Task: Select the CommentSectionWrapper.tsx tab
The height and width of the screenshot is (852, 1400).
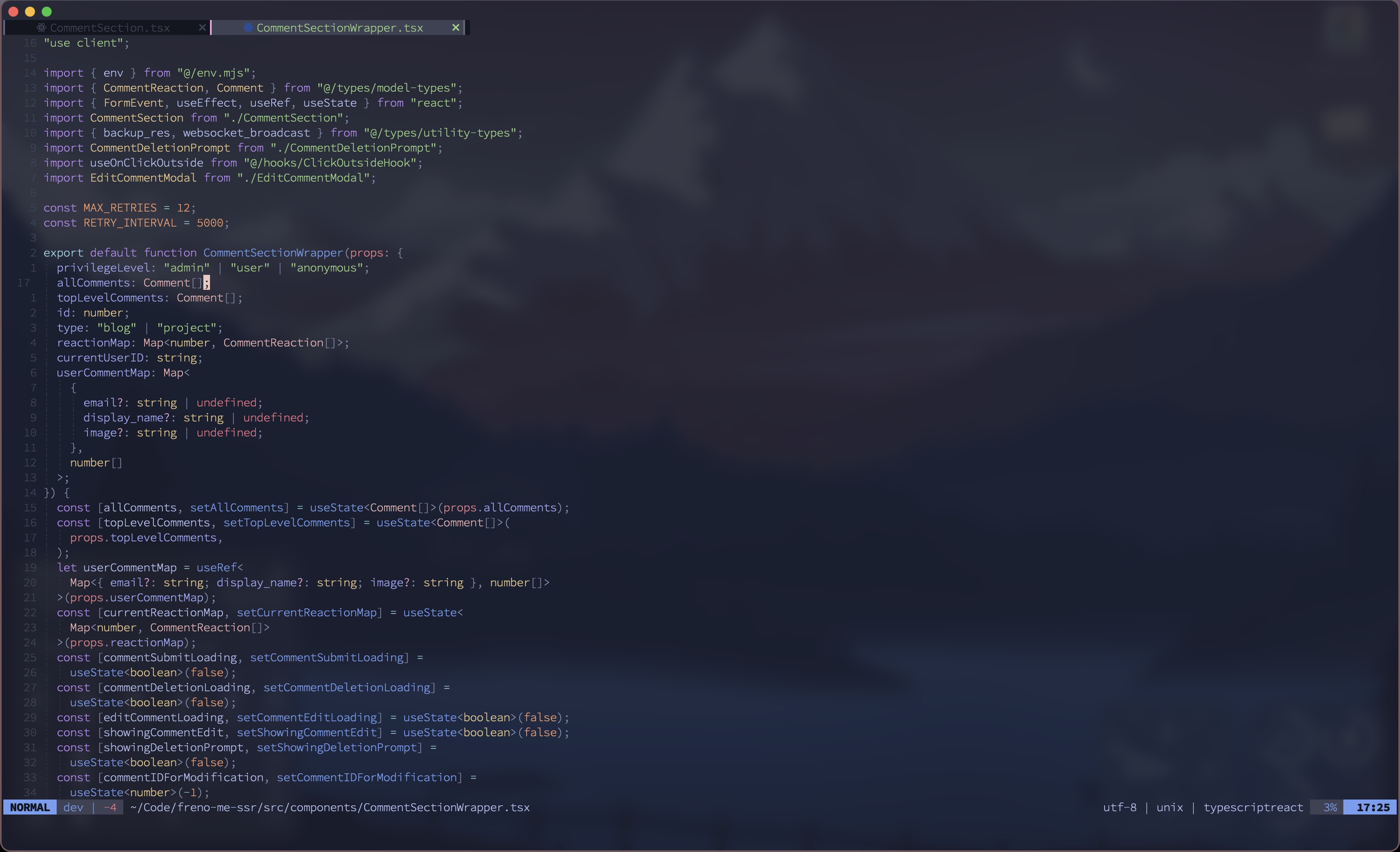Action: pos(339,28)
